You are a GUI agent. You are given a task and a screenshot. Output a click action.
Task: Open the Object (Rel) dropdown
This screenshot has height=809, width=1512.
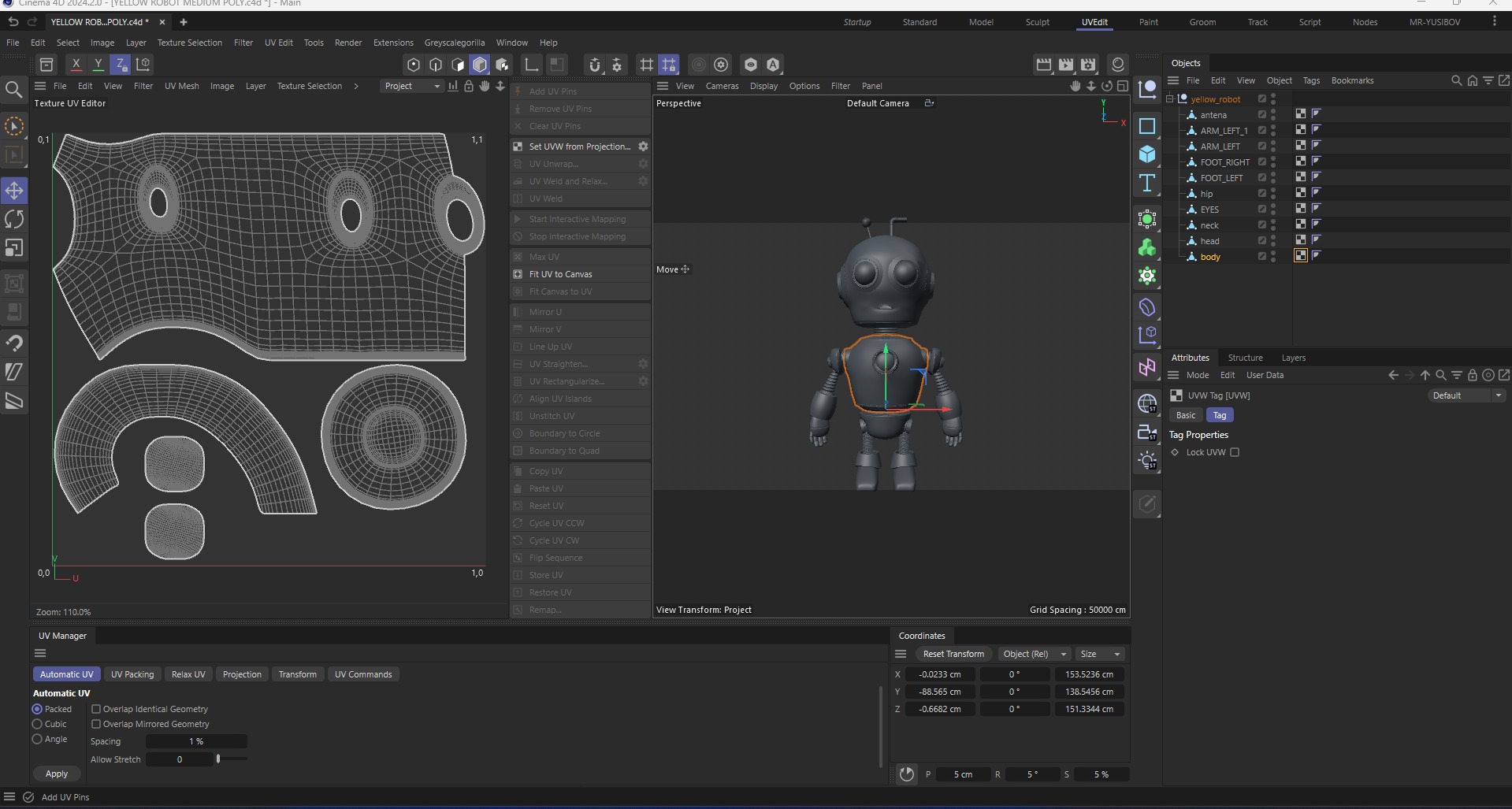click(1033, 654)
